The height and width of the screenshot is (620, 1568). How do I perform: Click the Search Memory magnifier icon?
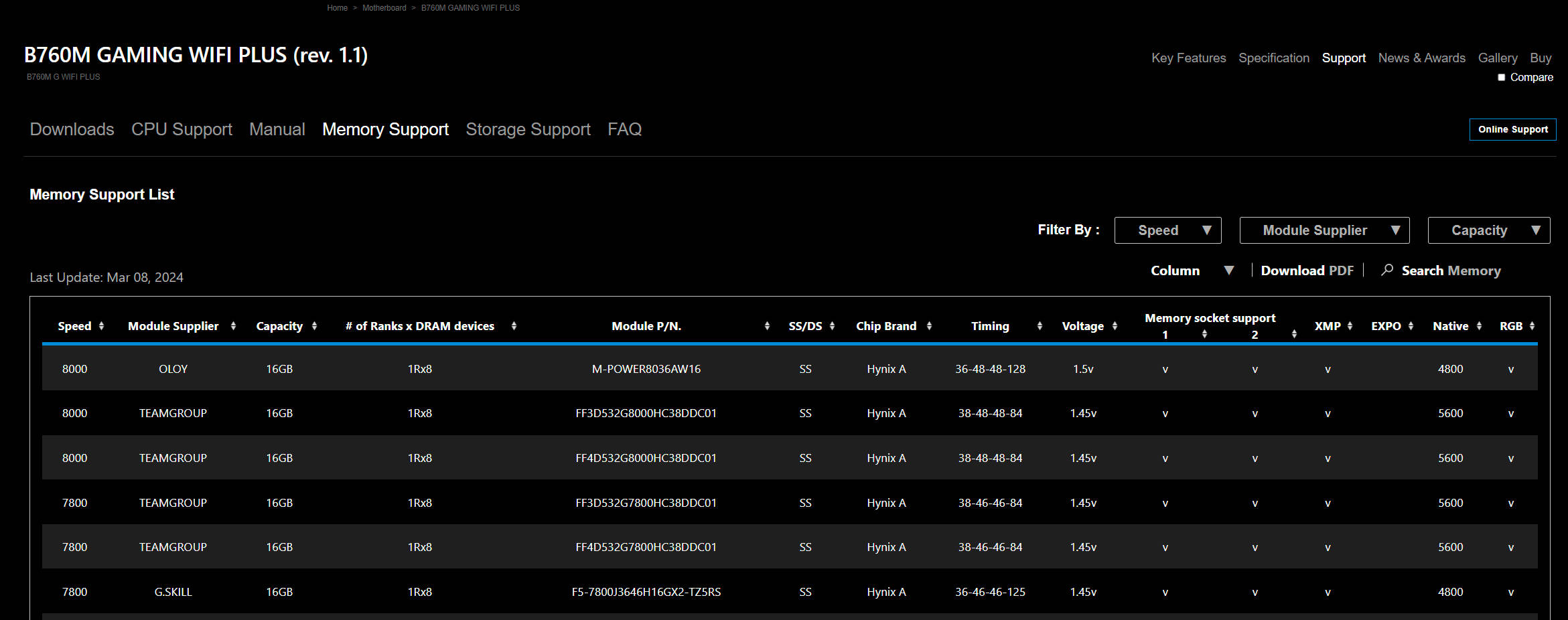pyautogui.click(x=1387, y=270)
